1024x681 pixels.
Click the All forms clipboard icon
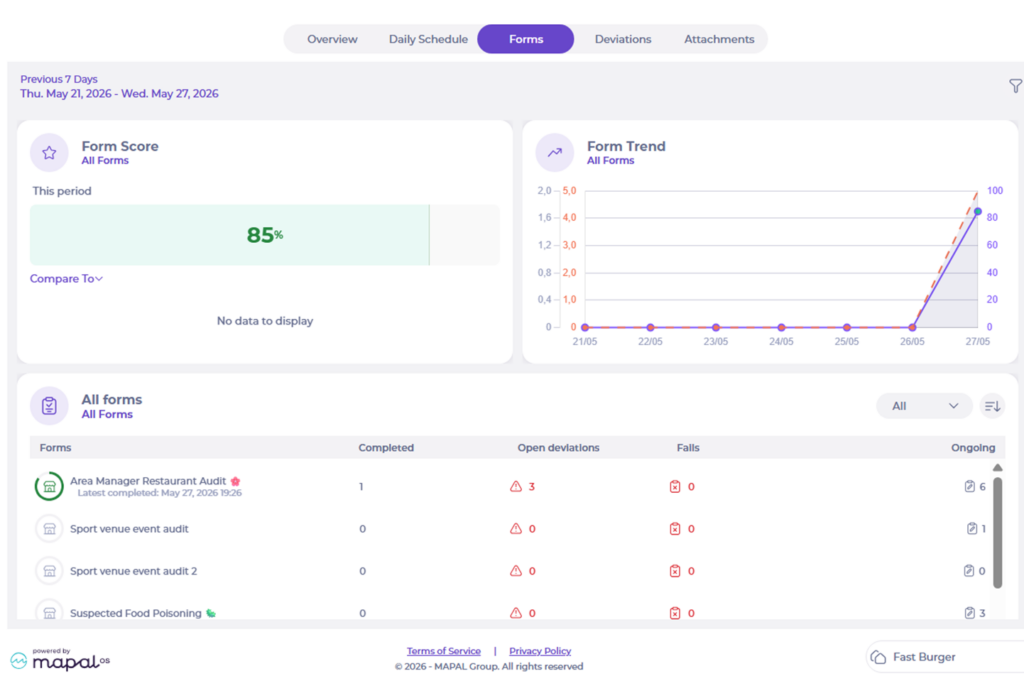click(49, 406)
